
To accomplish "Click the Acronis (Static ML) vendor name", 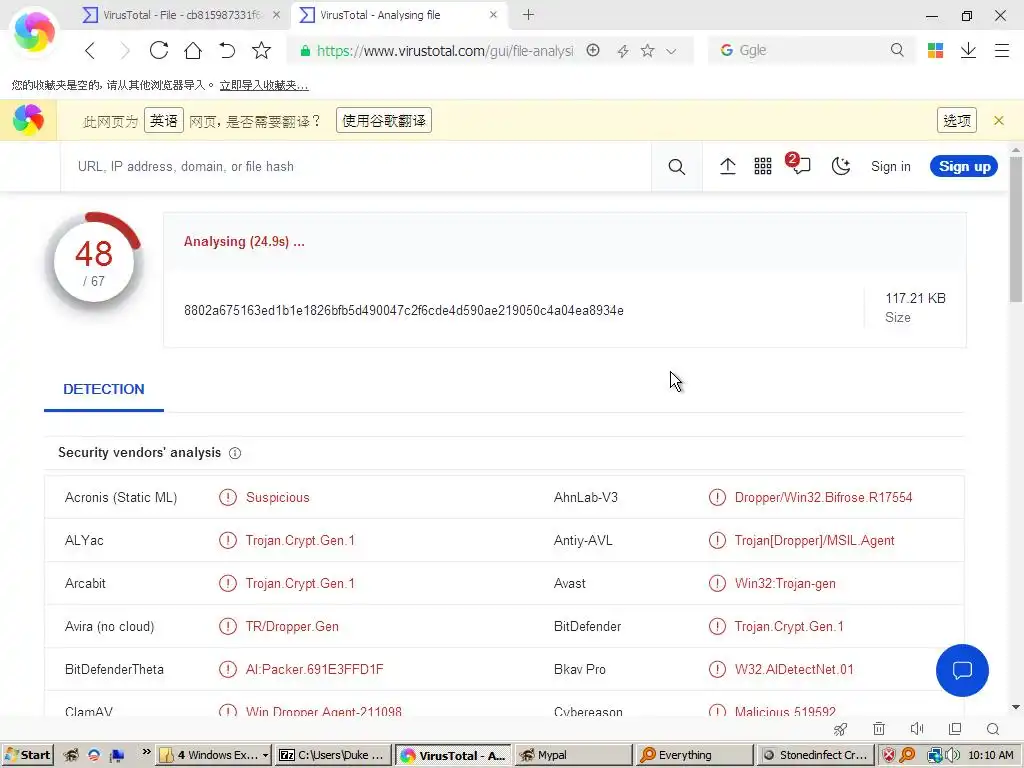I will click(x=121, y=498).
